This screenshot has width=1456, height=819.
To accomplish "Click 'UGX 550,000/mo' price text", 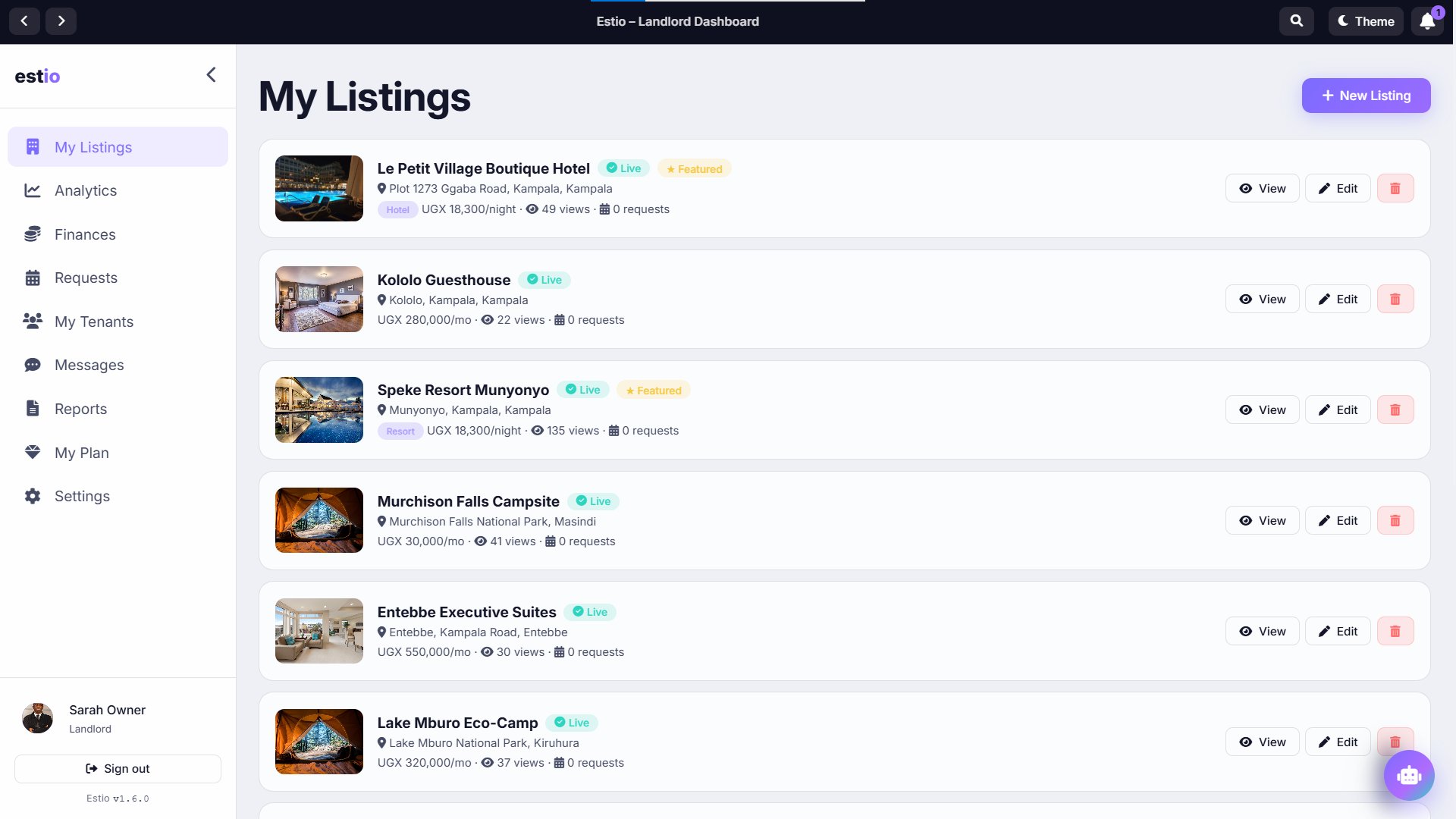I will [424, 652].
